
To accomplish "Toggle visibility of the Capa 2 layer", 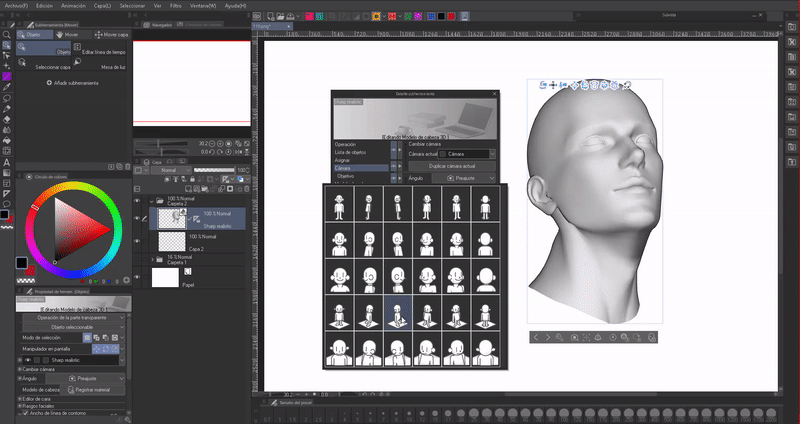I will tap(138, 242).
